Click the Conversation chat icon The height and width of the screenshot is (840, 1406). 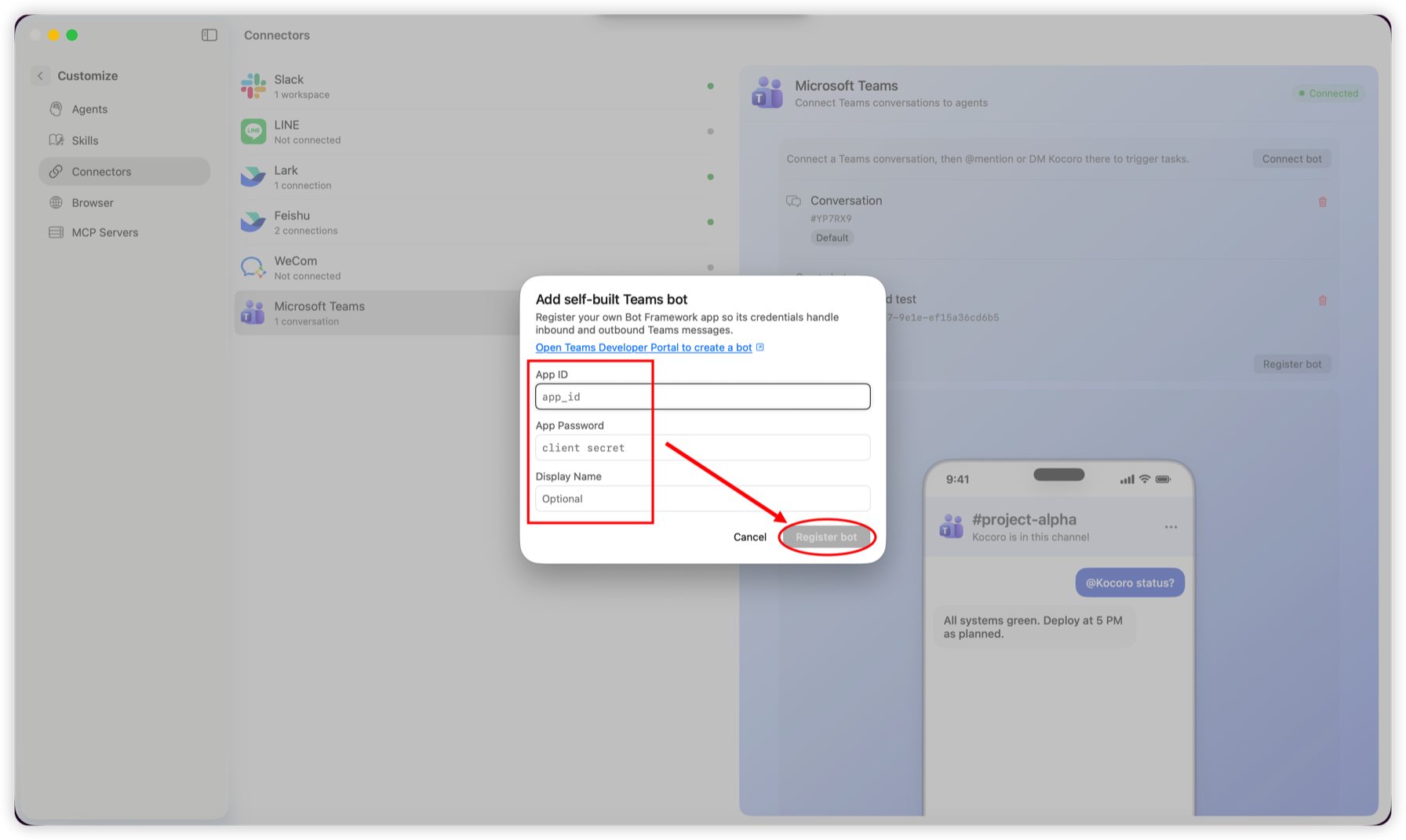tap(793, 202)
